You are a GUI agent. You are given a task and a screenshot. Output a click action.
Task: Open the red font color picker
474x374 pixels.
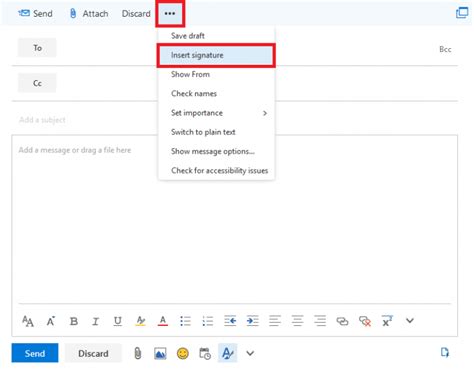click(x=163, y=321)
